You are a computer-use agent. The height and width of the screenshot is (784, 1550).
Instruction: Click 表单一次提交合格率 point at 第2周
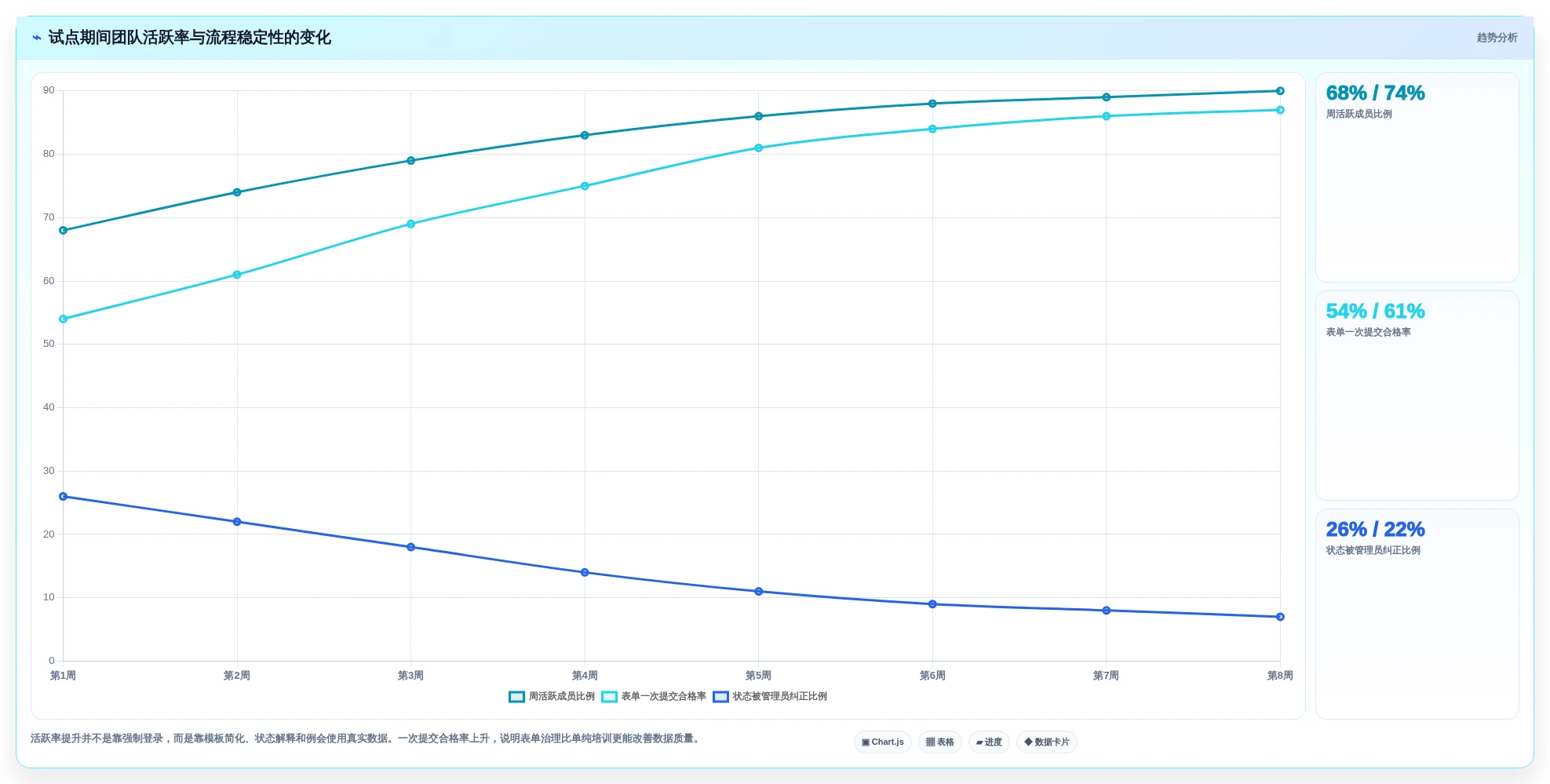pos(237,275)
